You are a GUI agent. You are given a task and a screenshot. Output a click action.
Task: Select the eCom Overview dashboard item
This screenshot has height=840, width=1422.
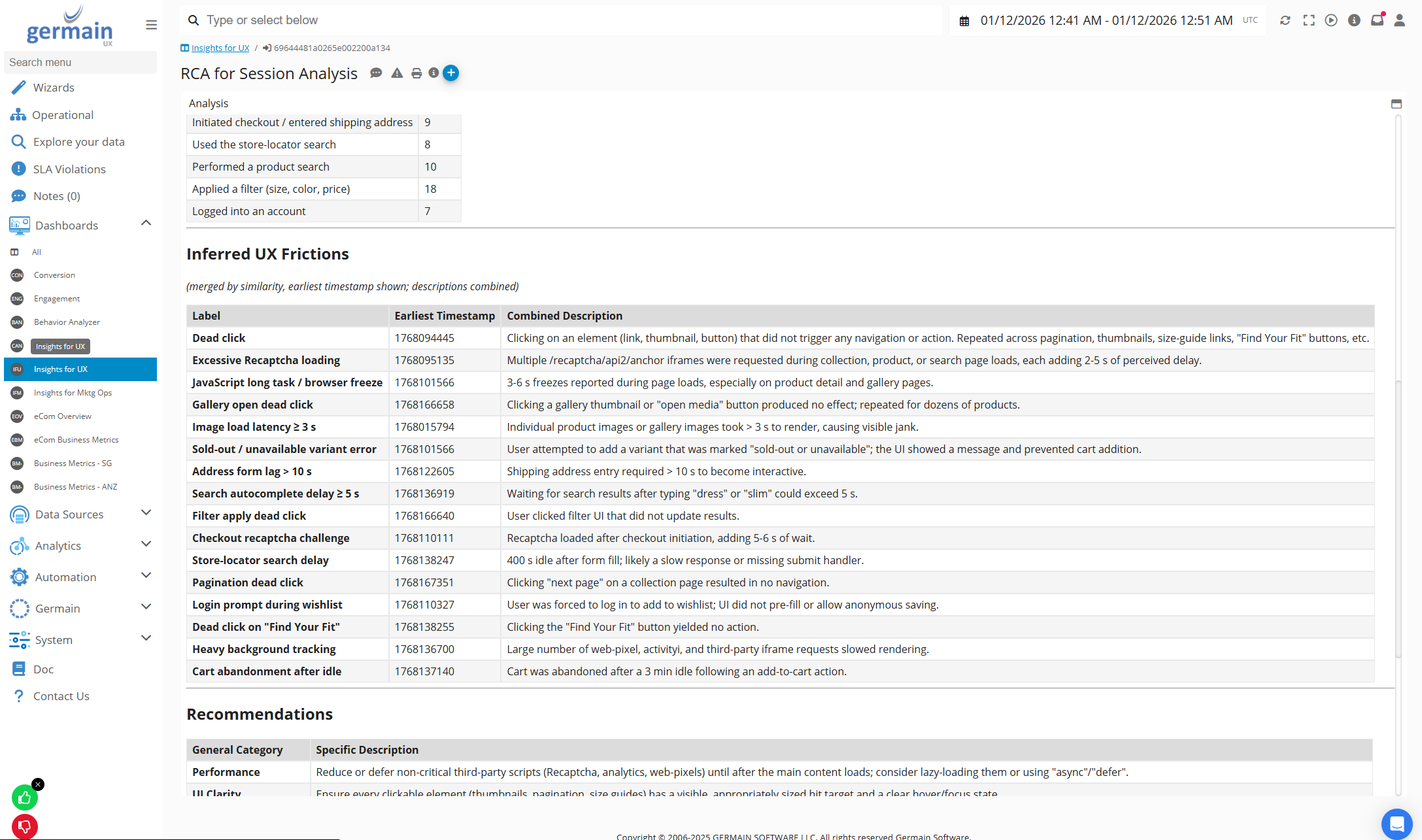pyautogui.click(x=63, y=416)
